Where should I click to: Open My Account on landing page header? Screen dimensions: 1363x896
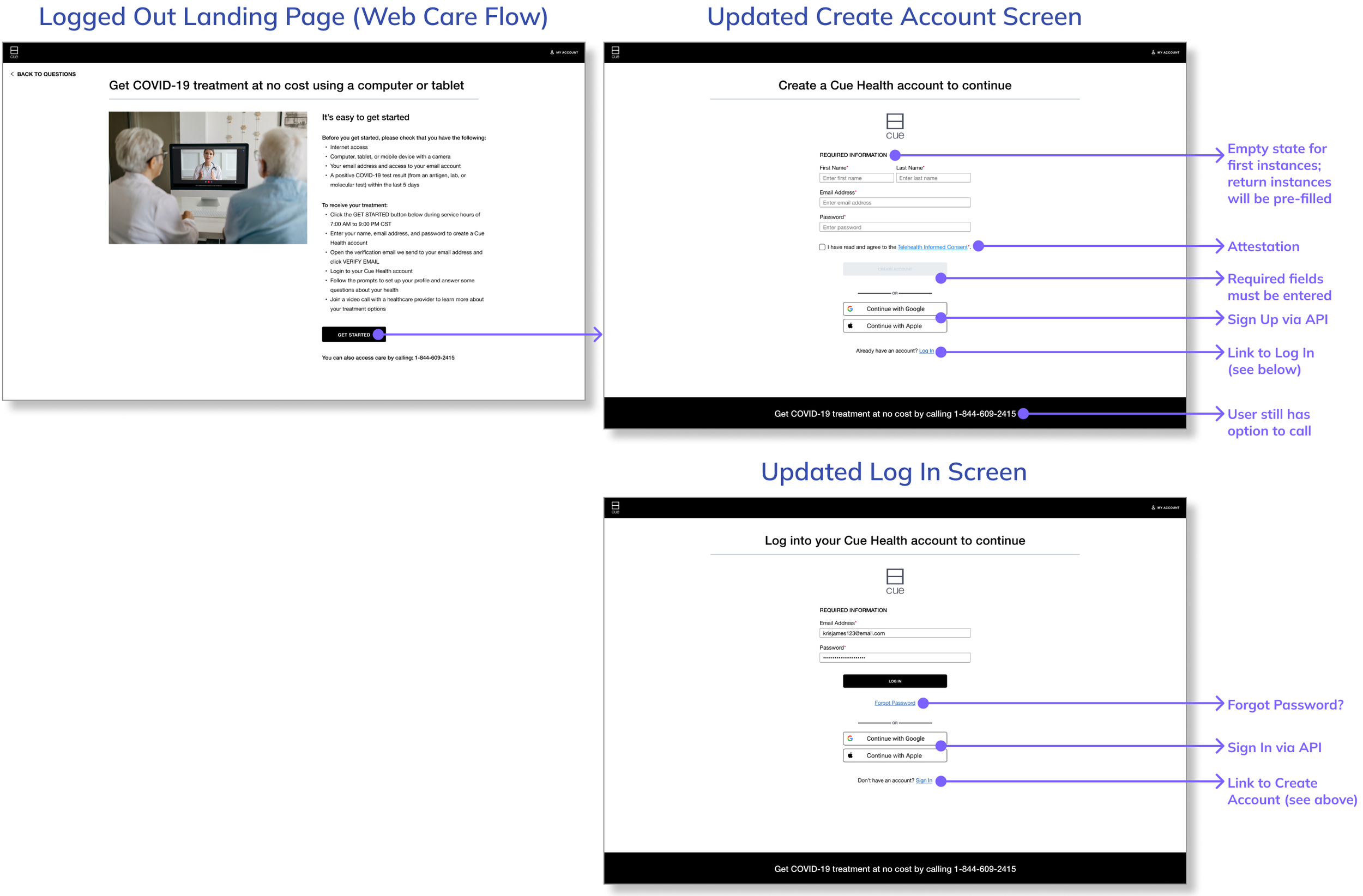pyautogui.click(x=564, y=52)
